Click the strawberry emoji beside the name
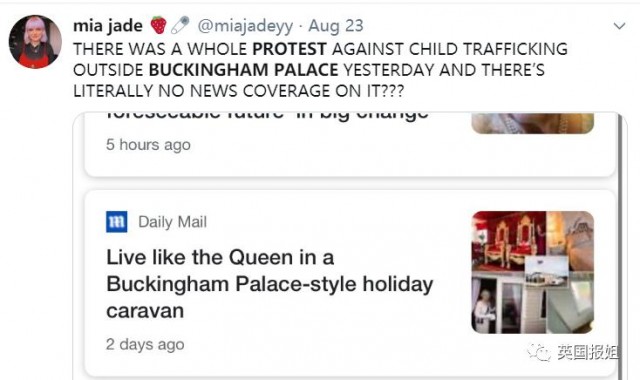Viewport: 640px width, 380px height. pyautogui.click(x=158, y=25)
